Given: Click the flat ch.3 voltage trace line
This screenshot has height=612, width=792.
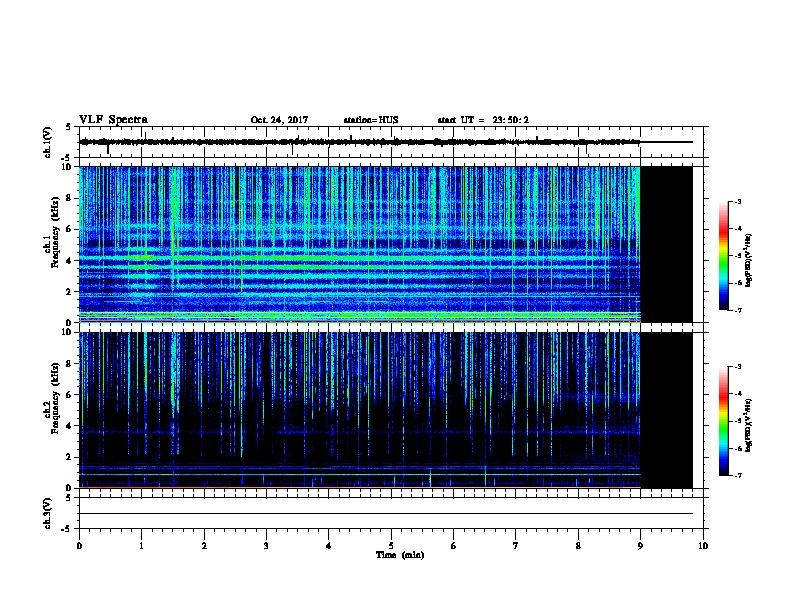Looking at the screenshot, I should point(386,514).
